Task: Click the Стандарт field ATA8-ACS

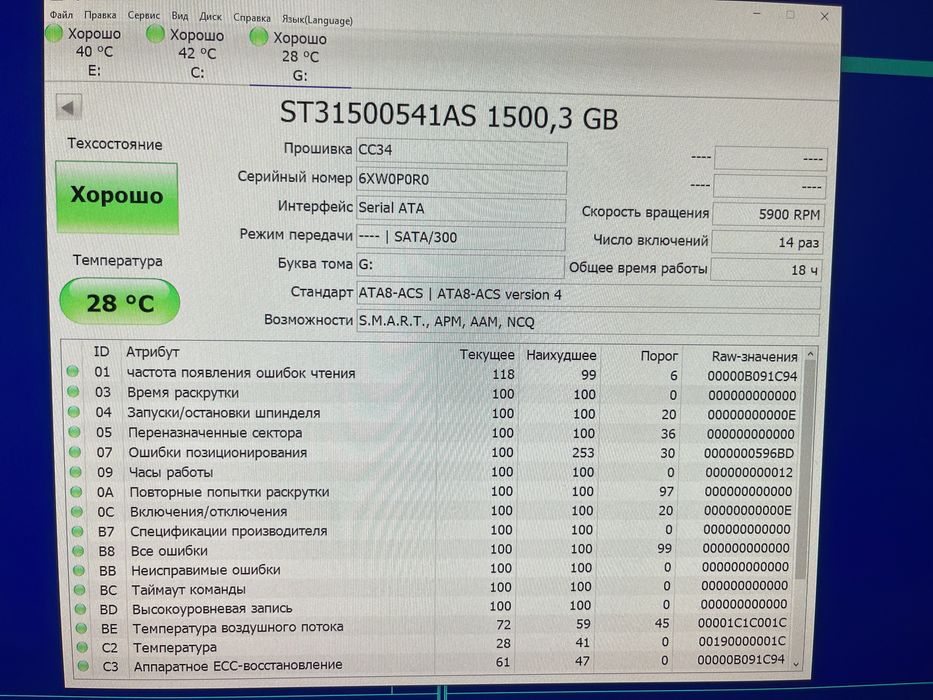Action: 588,295
